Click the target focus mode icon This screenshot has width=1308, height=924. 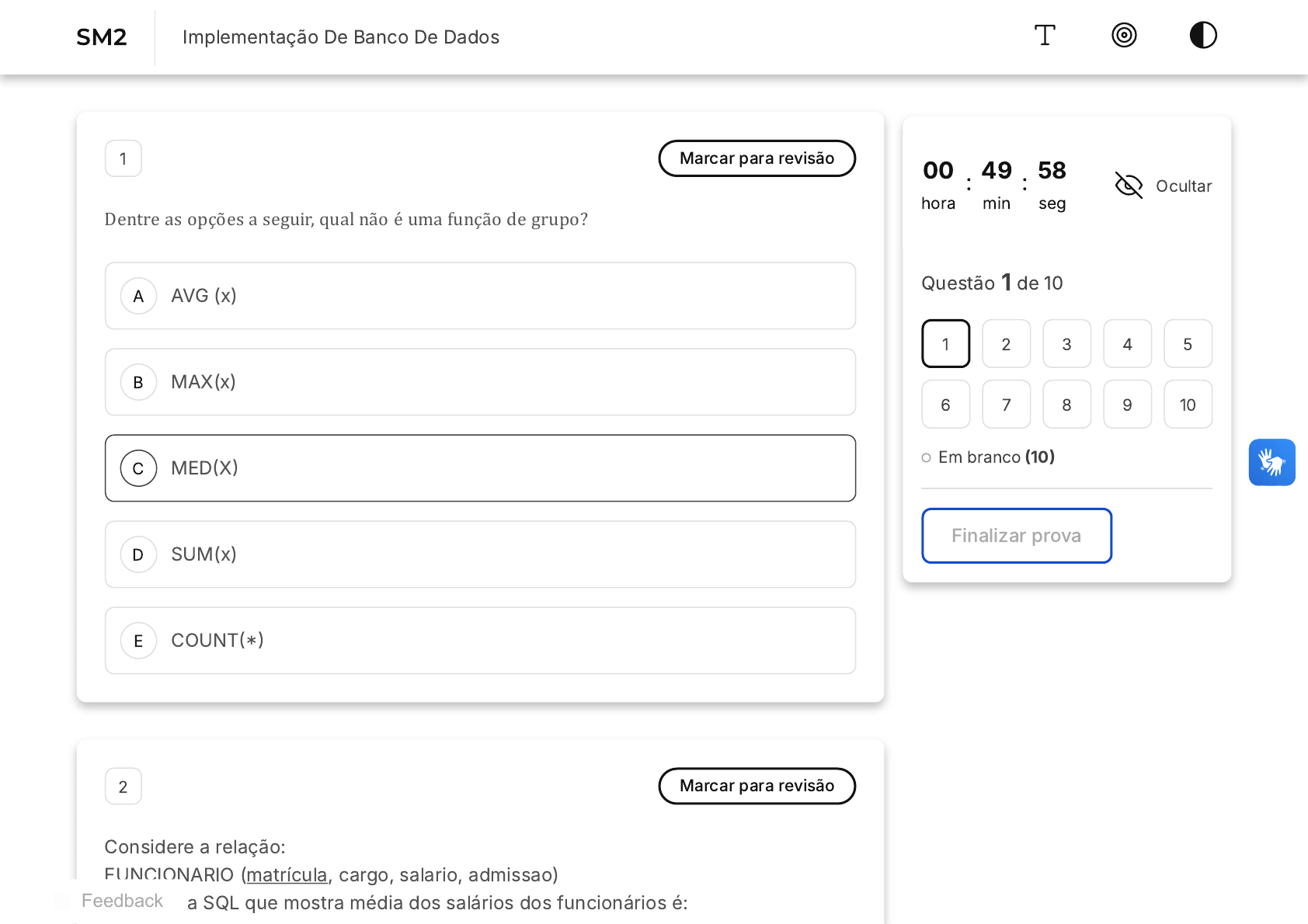[x=1124, y=36]
